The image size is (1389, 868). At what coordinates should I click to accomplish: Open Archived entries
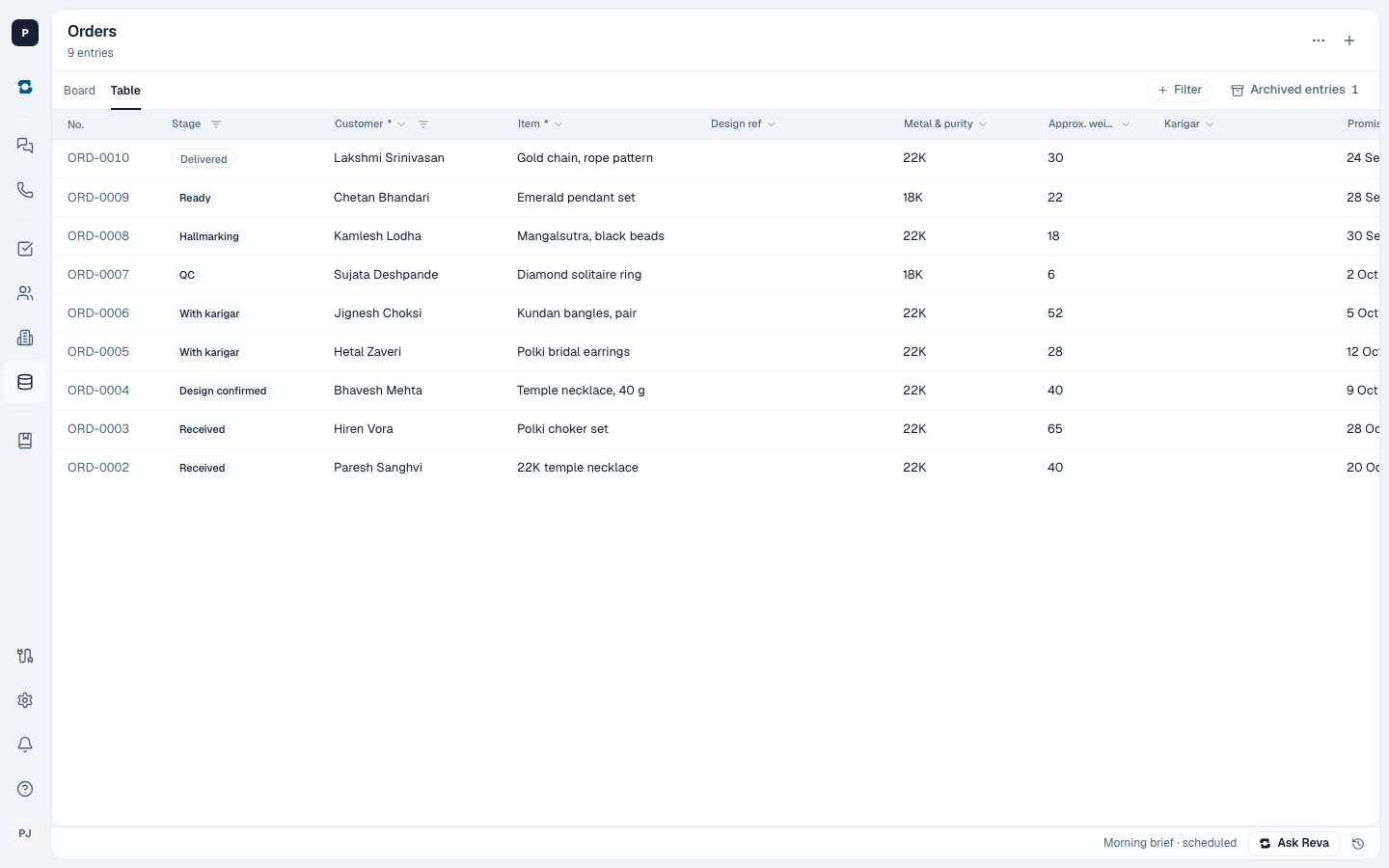(1294, 90)
